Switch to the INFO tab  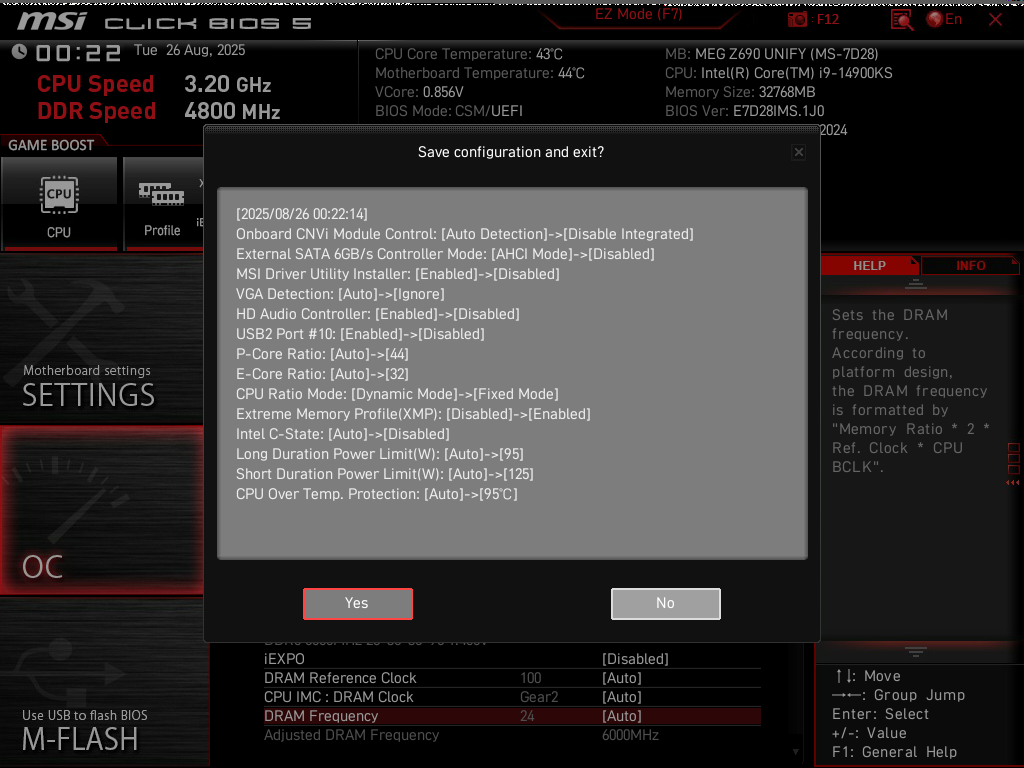970,266
